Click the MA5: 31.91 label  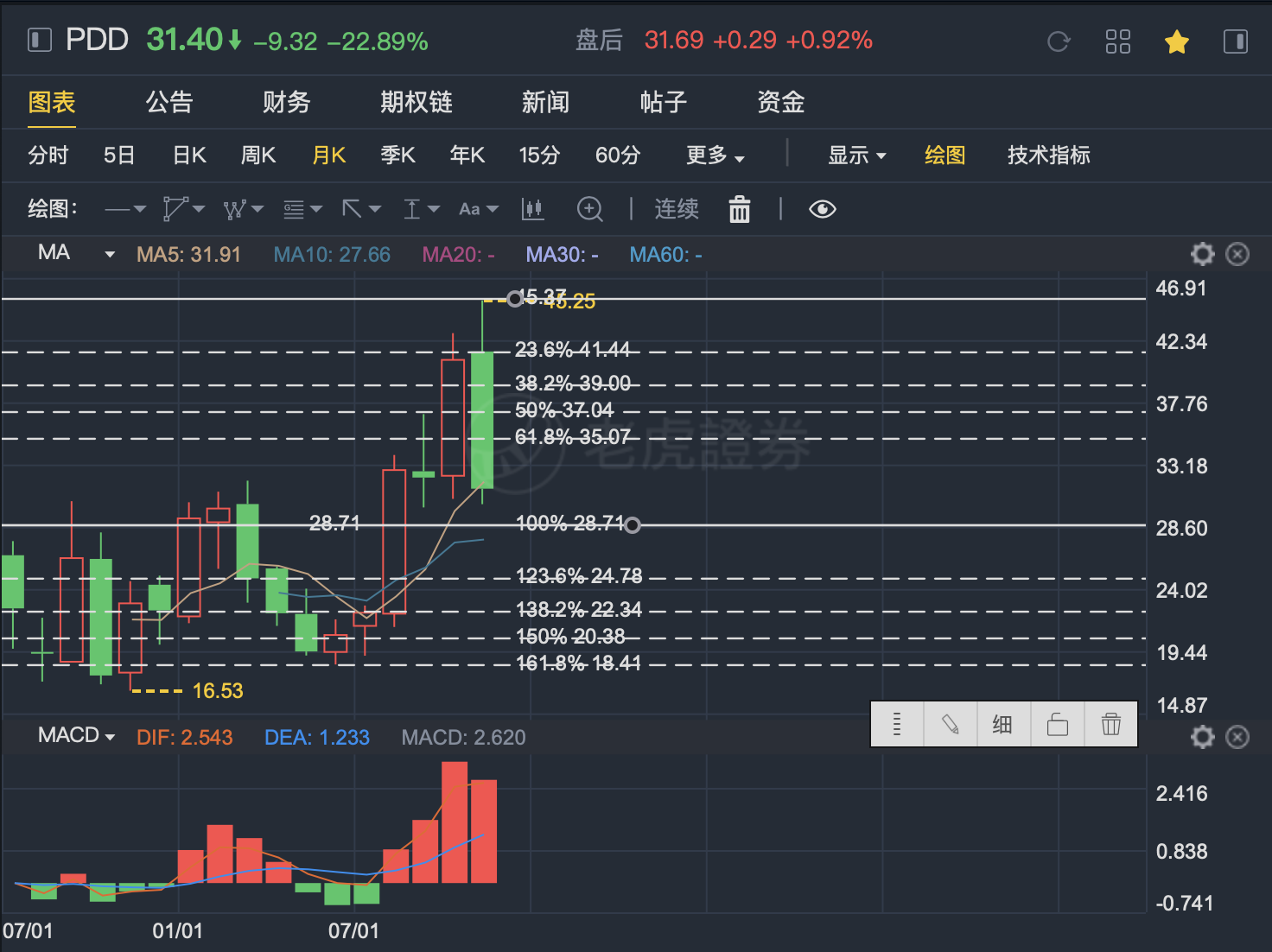click(188, 255)
